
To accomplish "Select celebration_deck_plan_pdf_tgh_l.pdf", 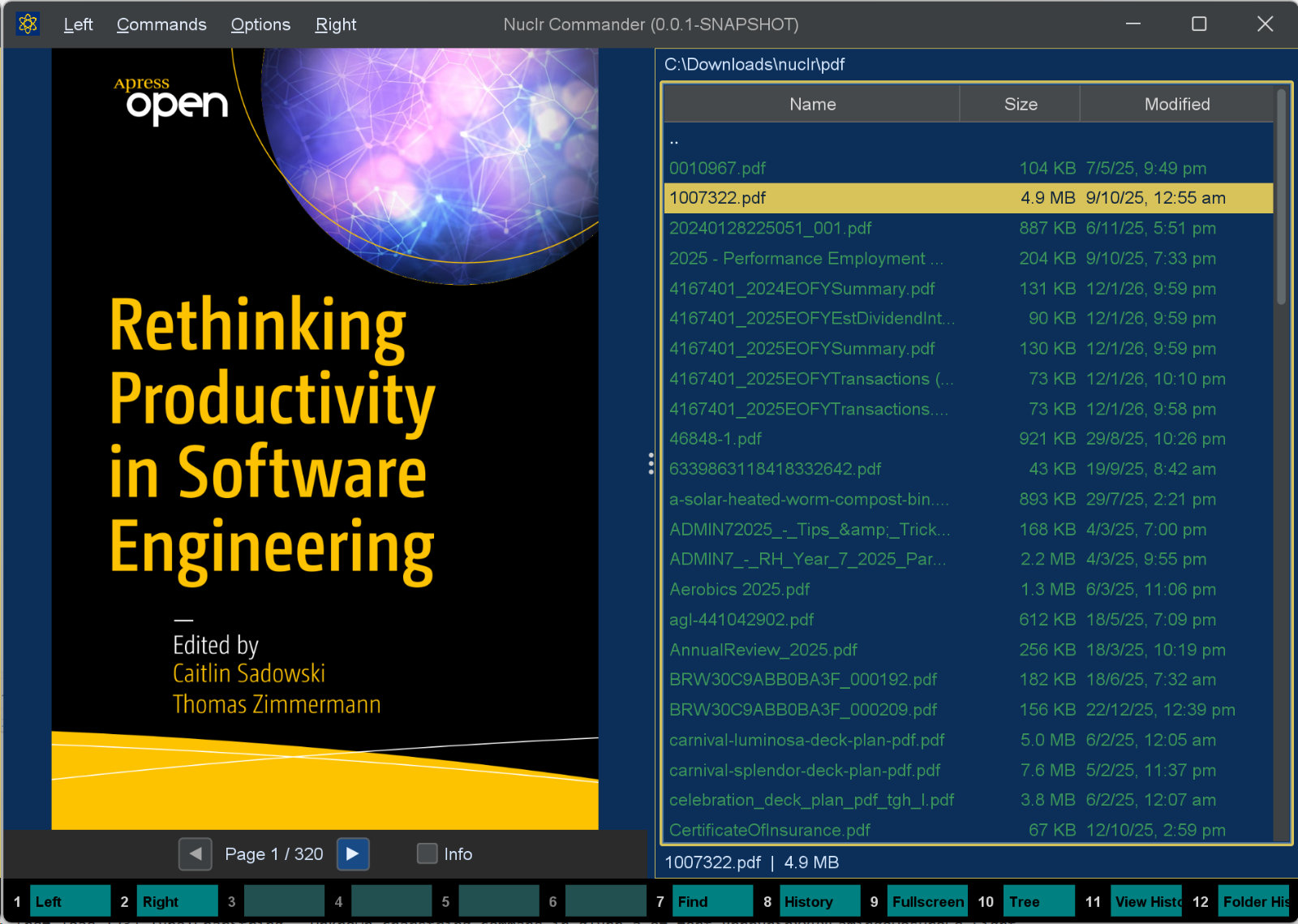I will tap(969, 800).
